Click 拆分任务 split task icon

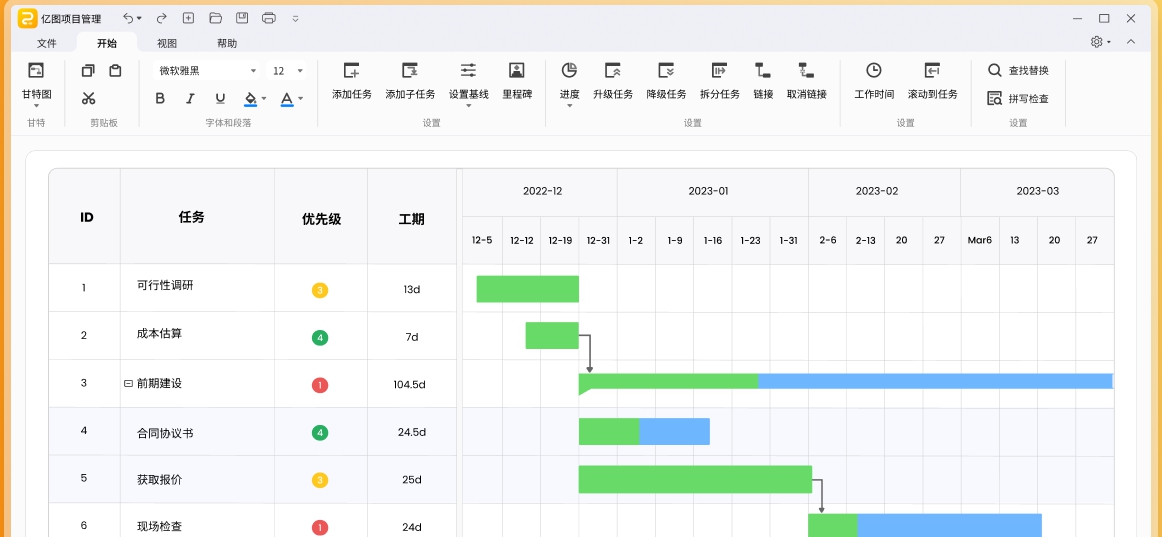[720, 71]
